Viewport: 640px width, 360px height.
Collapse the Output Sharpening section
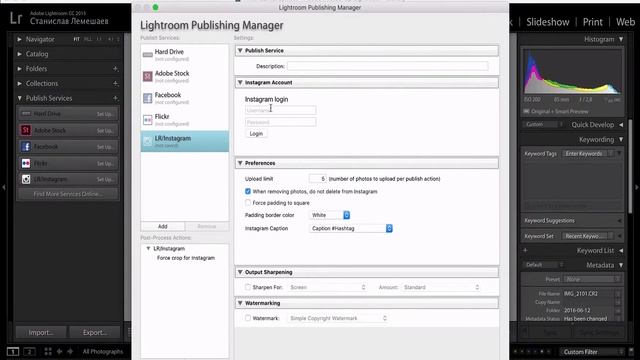(x=240, y=272)
